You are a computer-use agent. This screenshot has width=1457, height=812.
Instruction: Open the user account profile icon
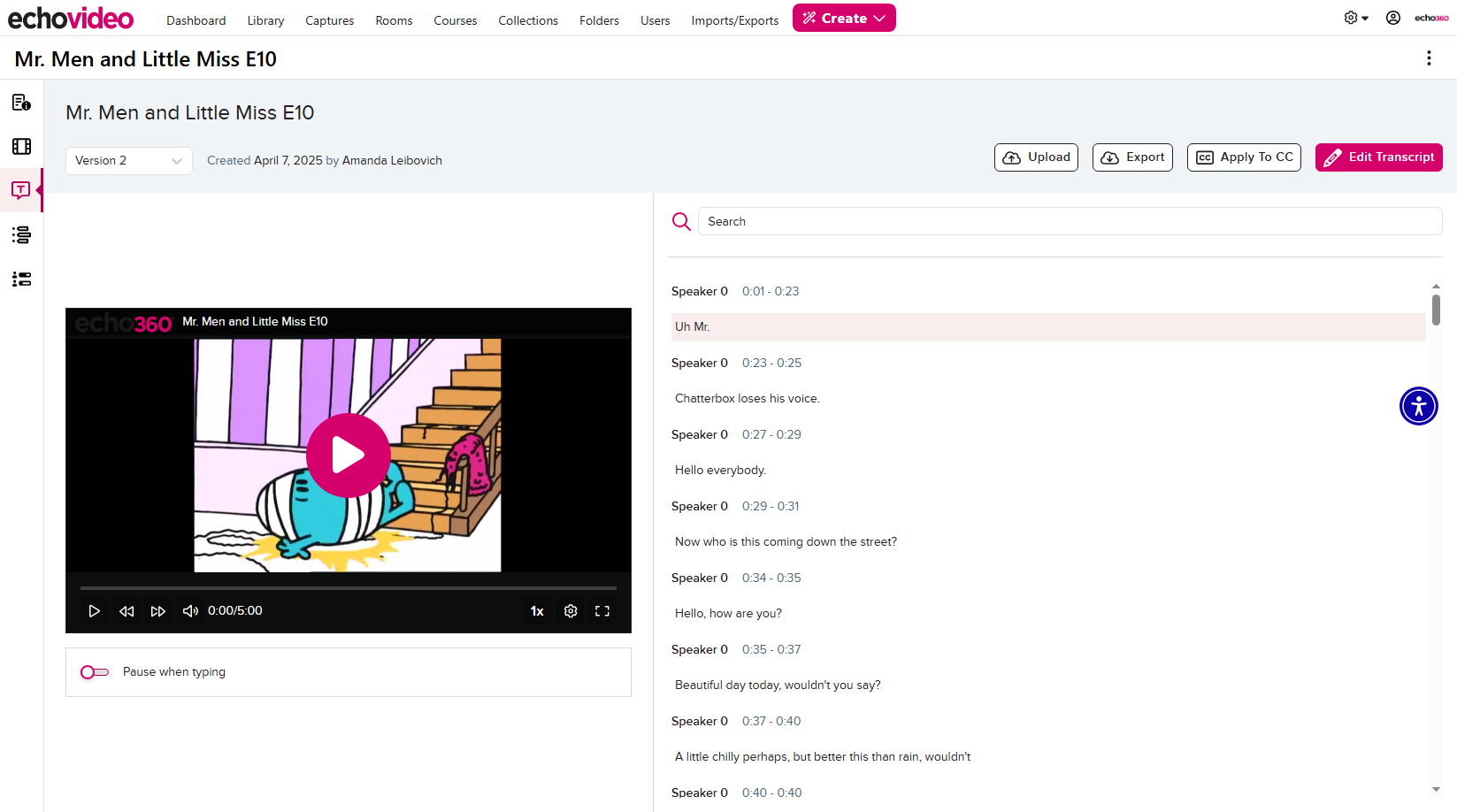(x=1393, y=18)
